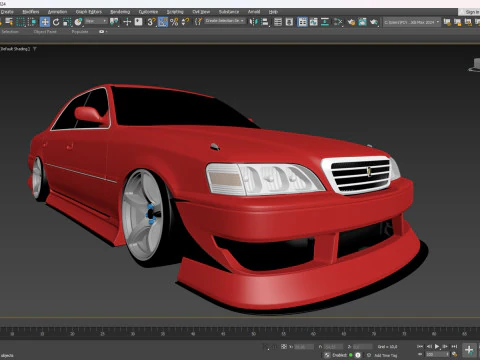Open Rendered Frame Window icon
This screenshot has width=480, height=360.
[x=362, y=22]
